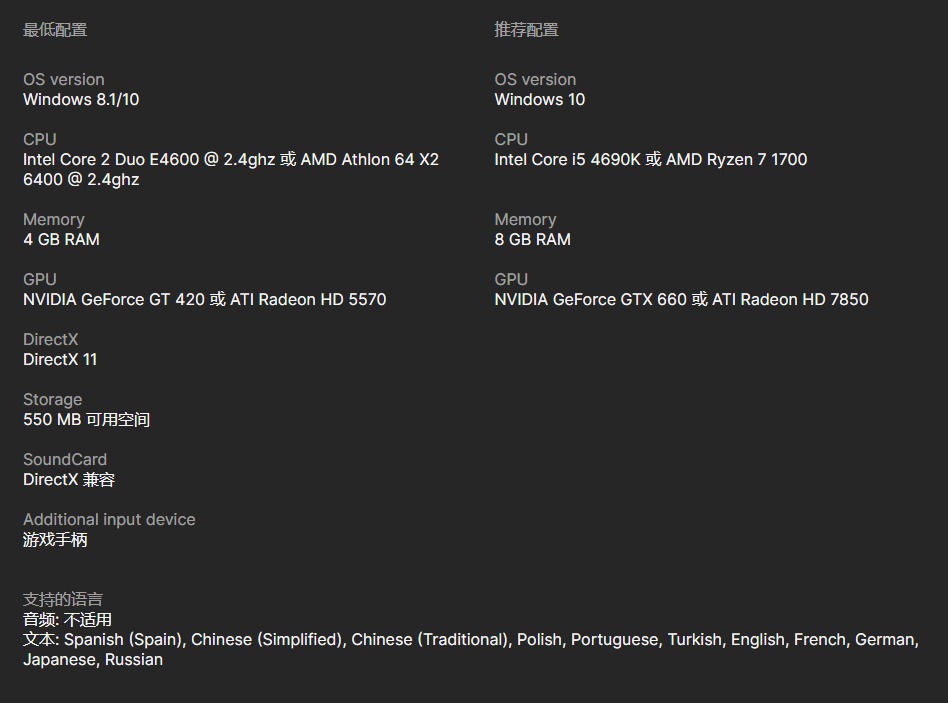Select the Windows 10 recommended OS text

540,99
